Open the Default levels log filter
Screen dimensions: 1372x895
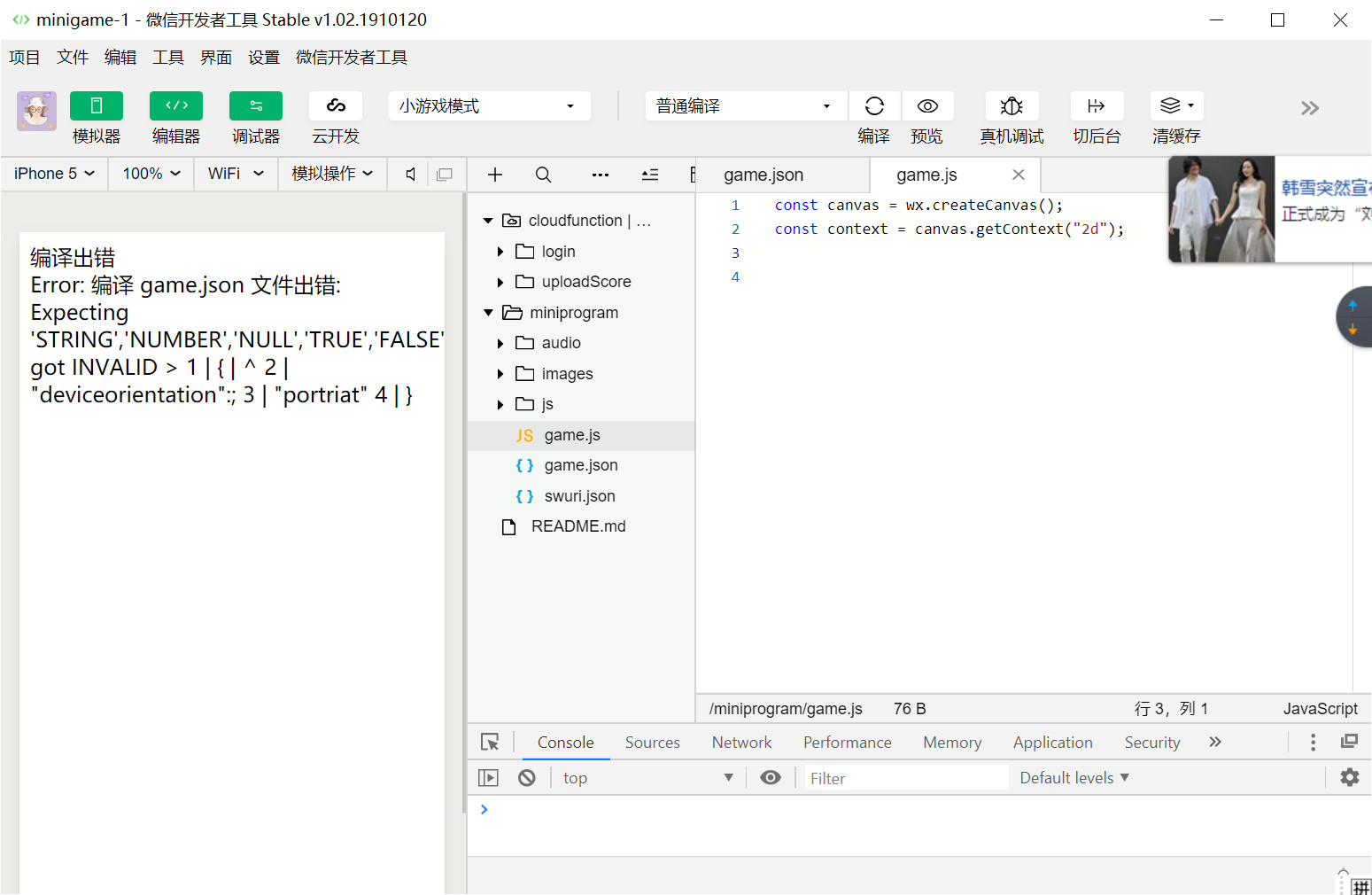click(1074, 778)
